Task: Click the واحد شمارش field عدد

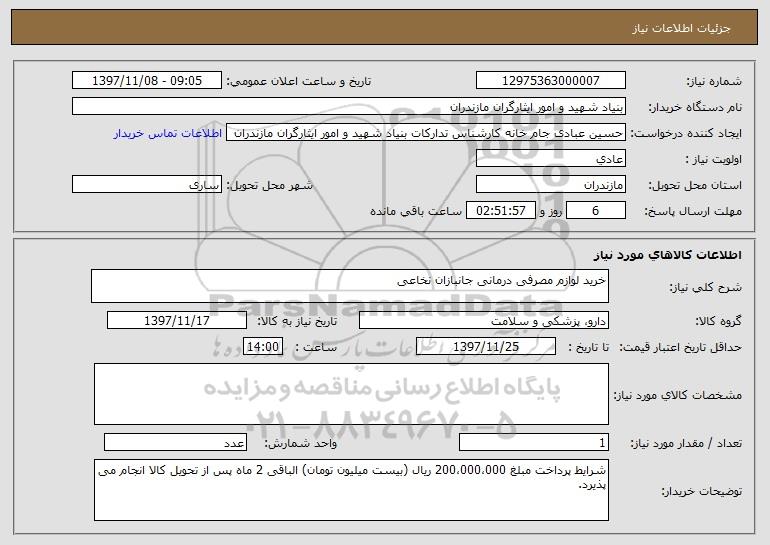Action: [x=175, y=442]
